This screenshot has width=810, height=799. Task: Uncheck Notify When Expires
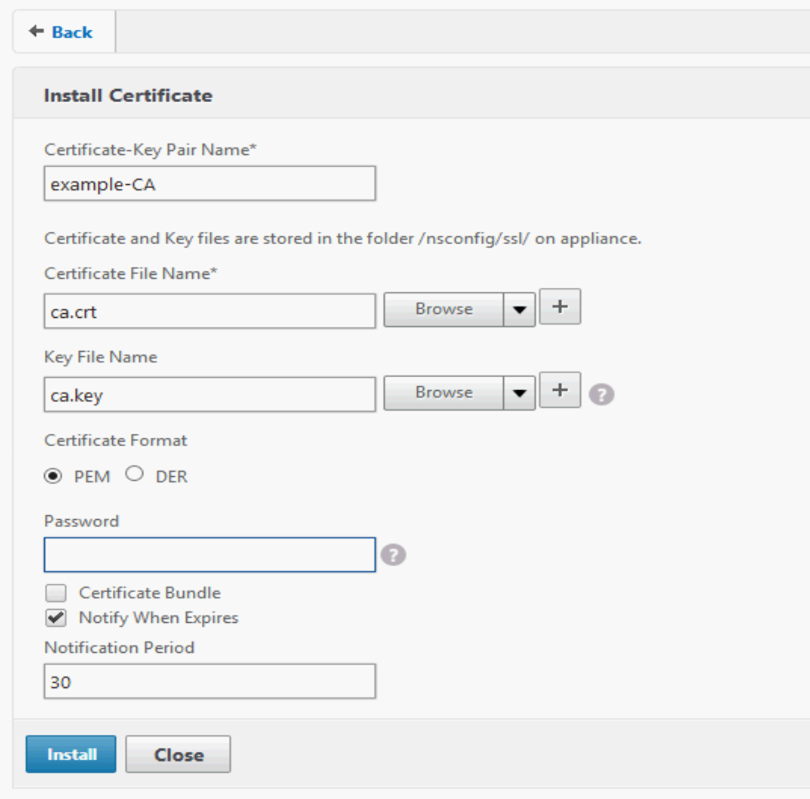(56, 618)
